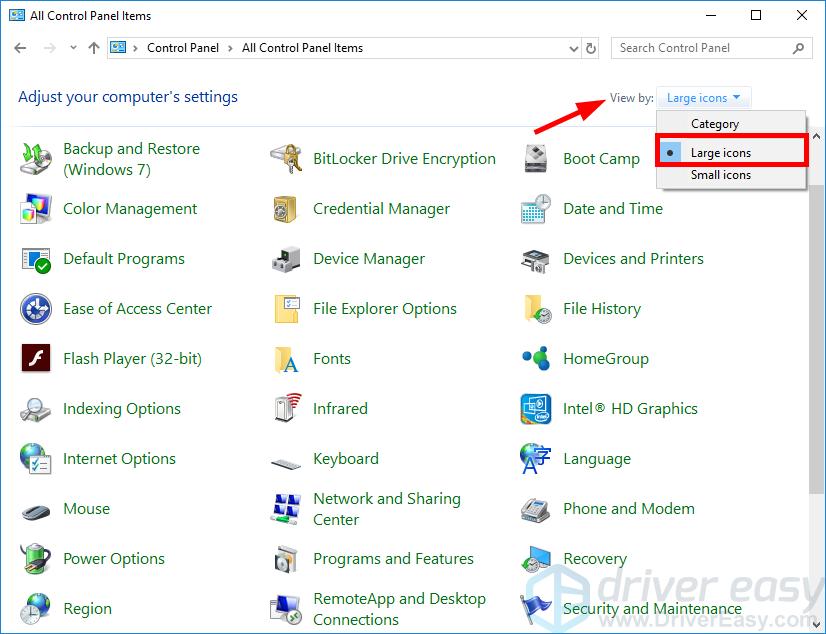Open the Flash Player icon
This screenshot has width=826, height=634.
[36, 359]
